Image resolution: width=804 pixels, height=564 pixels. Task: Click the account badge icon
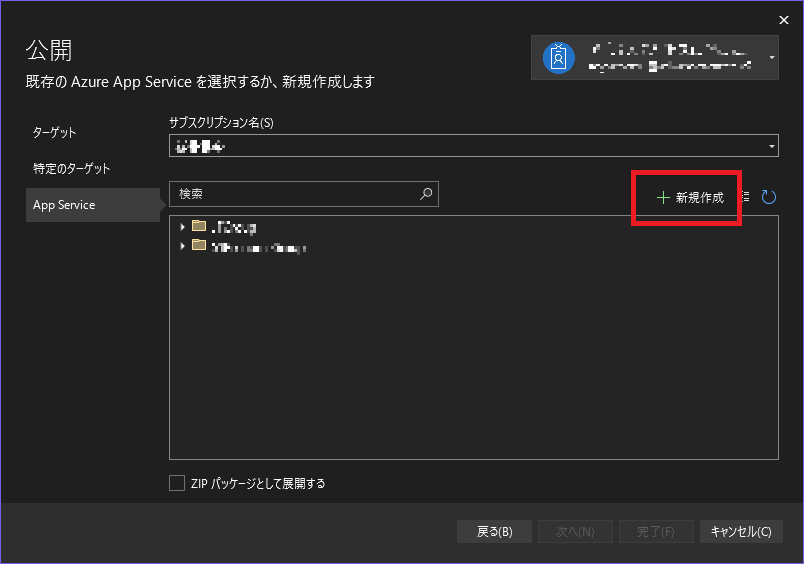(x=558, y=57)
